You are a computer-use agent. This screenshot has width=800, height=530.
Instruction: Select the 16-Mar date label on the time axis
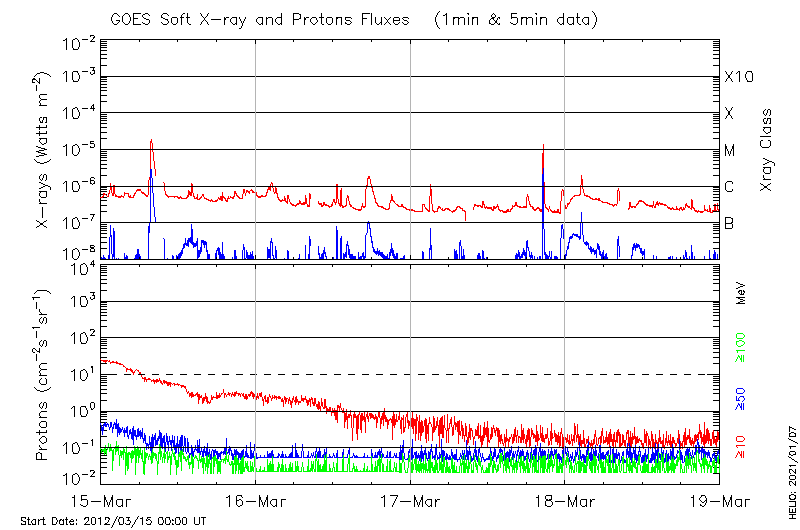click(x=255, y=499)
